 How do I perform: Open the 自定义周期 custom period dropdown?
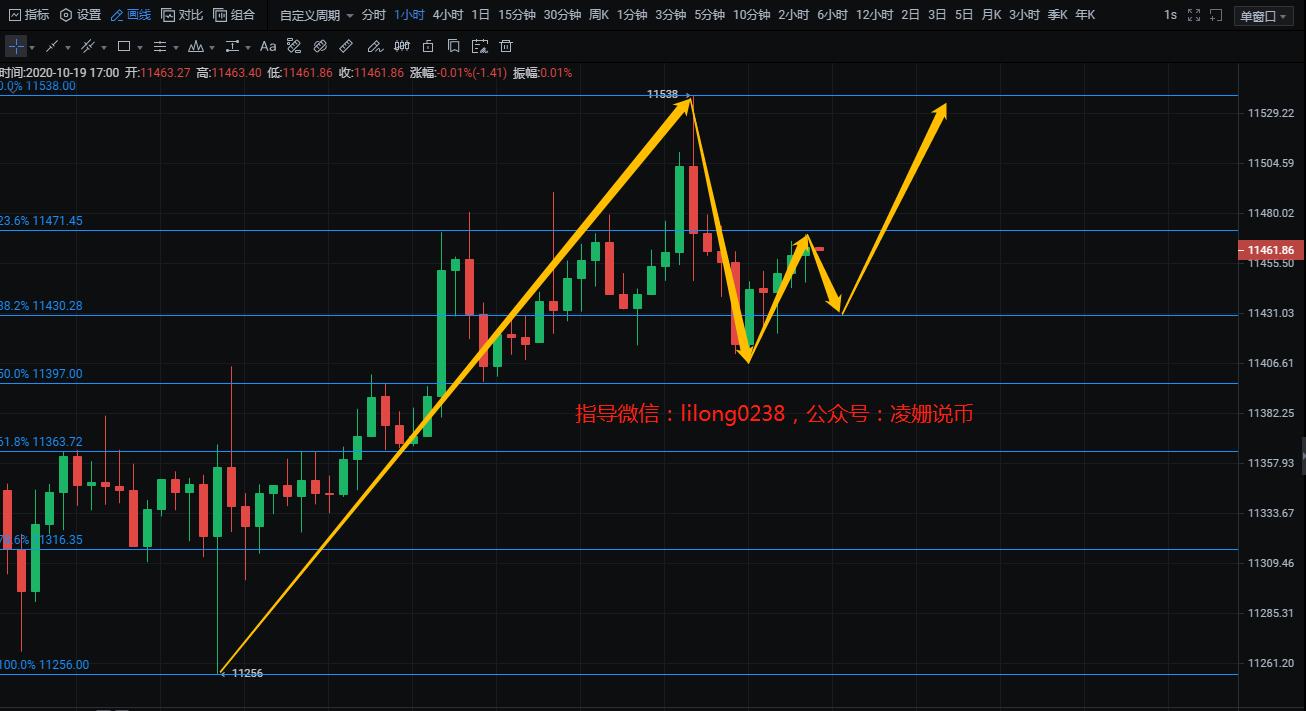[x=316, y=15]
